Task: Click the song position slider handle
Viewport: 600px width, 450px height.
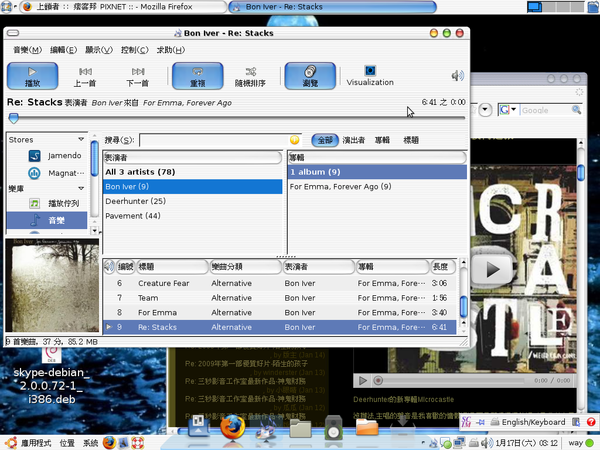Action: click(x=13, y=118)
